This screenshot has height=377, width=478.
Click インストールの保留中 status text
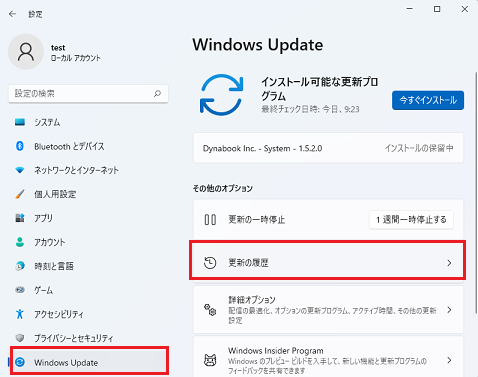click(x=419, y=148)
